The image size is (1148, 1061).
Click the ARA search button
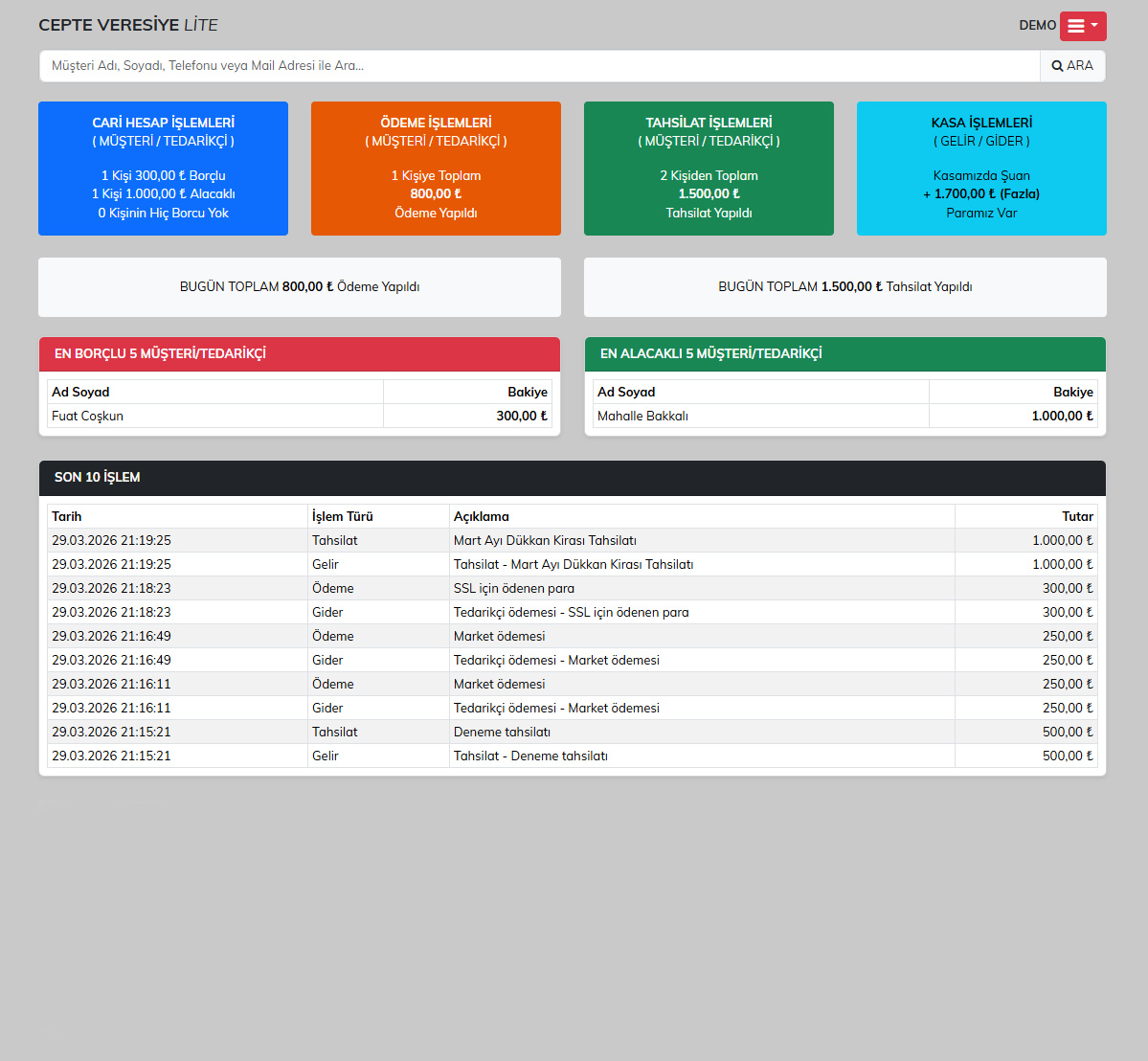(x=1072, y=66)
